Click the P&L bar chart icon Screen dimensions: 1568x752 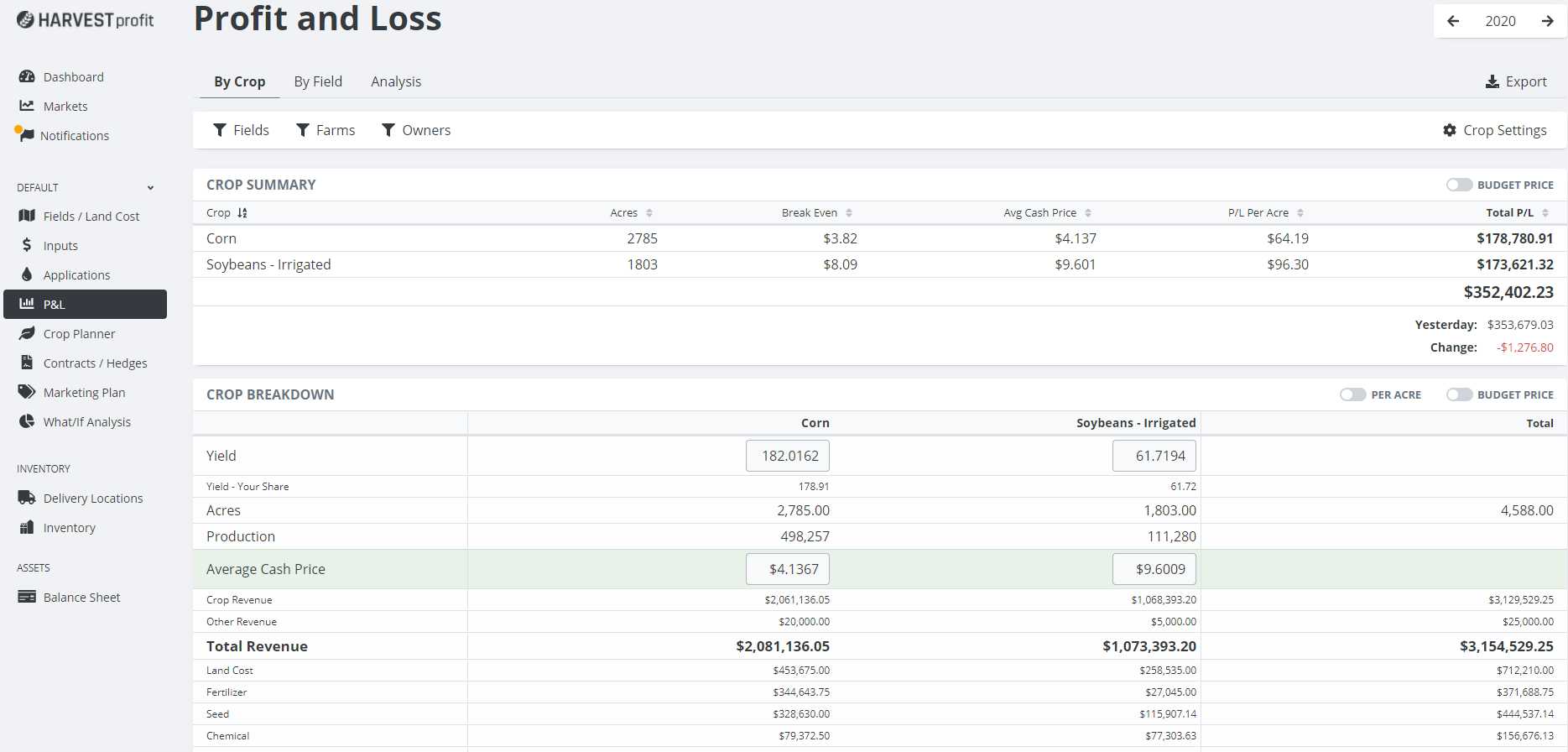click(27, 303)
